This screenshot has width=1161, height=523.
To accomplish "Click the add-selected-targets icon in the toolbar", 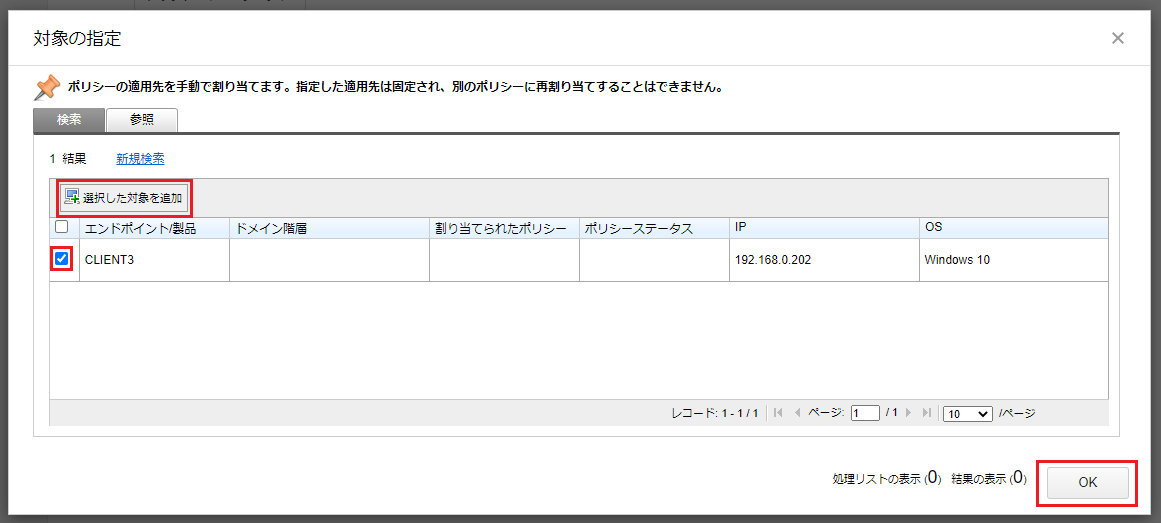I will pos(72,198).
